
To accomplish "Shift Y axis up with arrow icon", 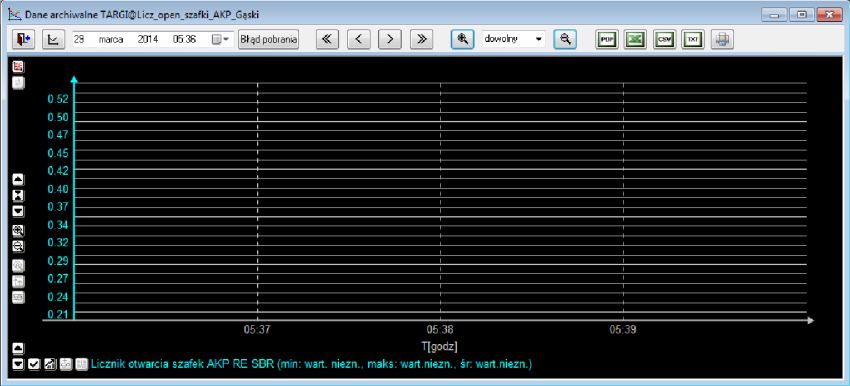I will [x=18, y=178].
